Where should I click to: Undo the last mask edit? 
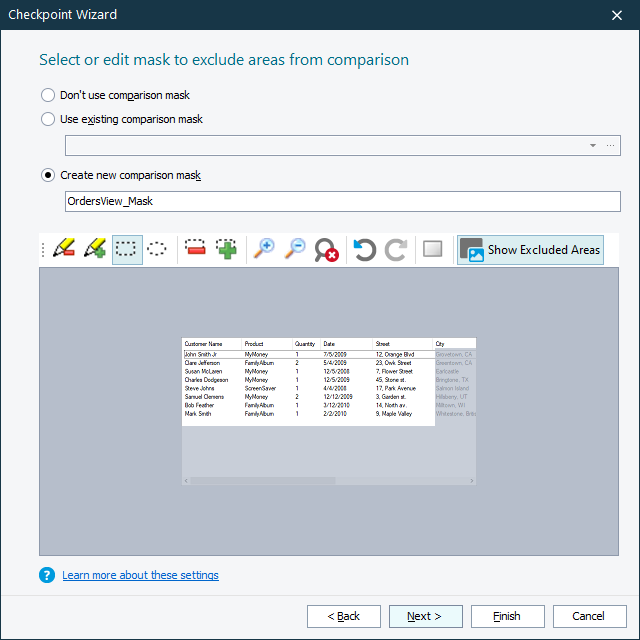(365, 249)
